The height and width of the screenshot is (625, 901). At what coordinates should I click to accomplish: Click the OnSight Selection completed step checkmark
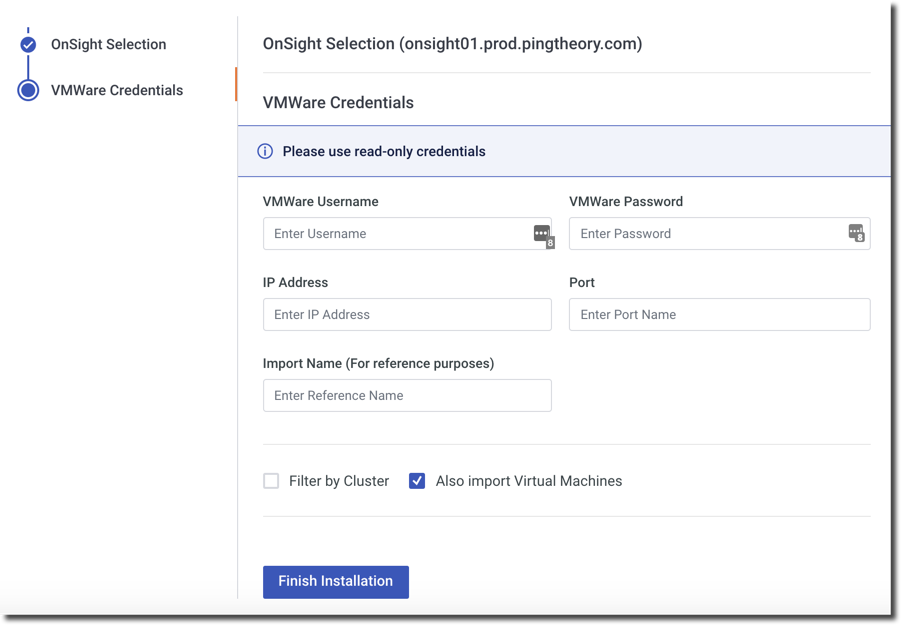(x=28, y=44)
